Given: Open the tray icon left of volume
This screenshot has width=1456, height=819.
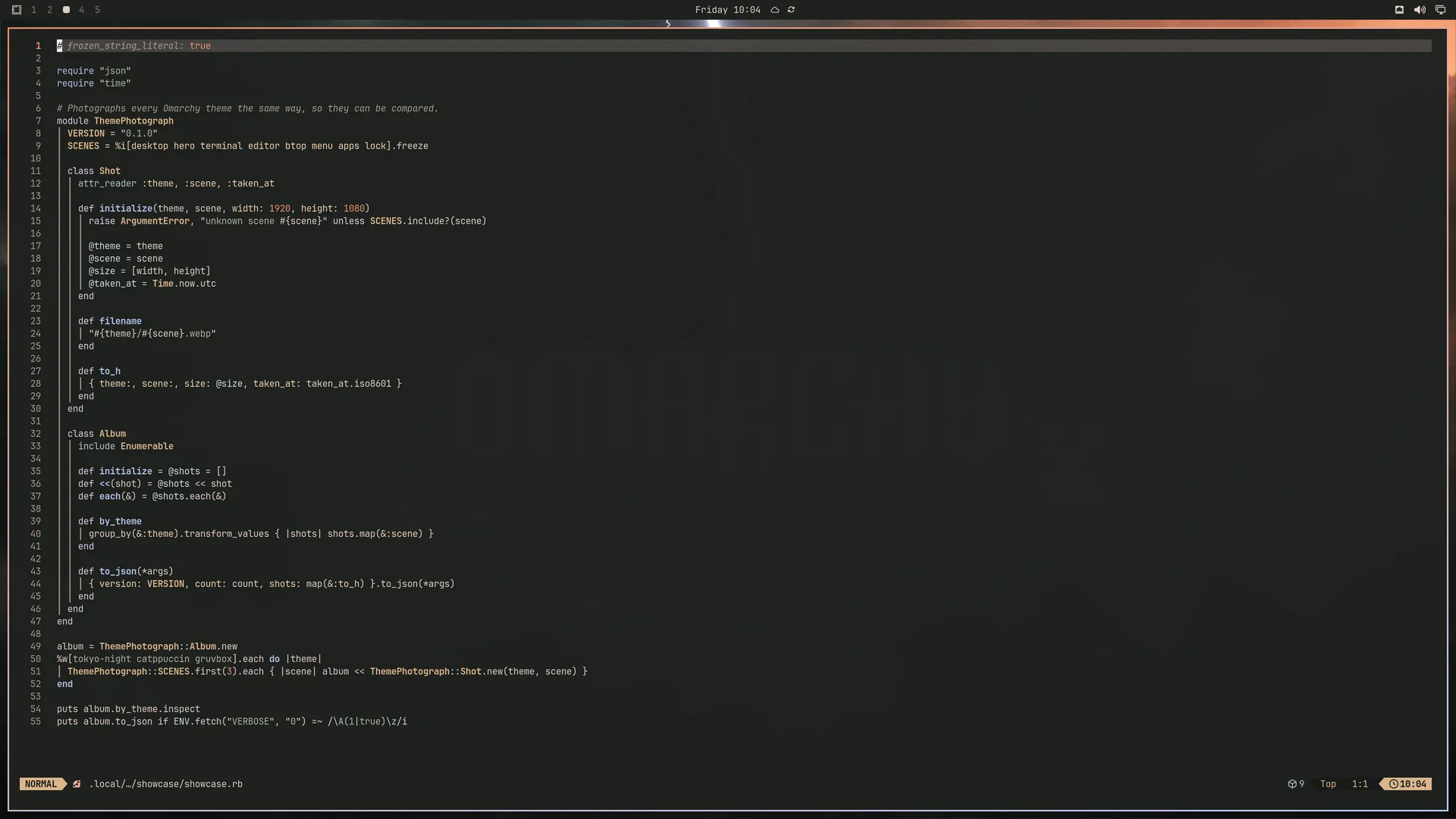Looking at the screenshot, I should click(x=1399, y=10).
